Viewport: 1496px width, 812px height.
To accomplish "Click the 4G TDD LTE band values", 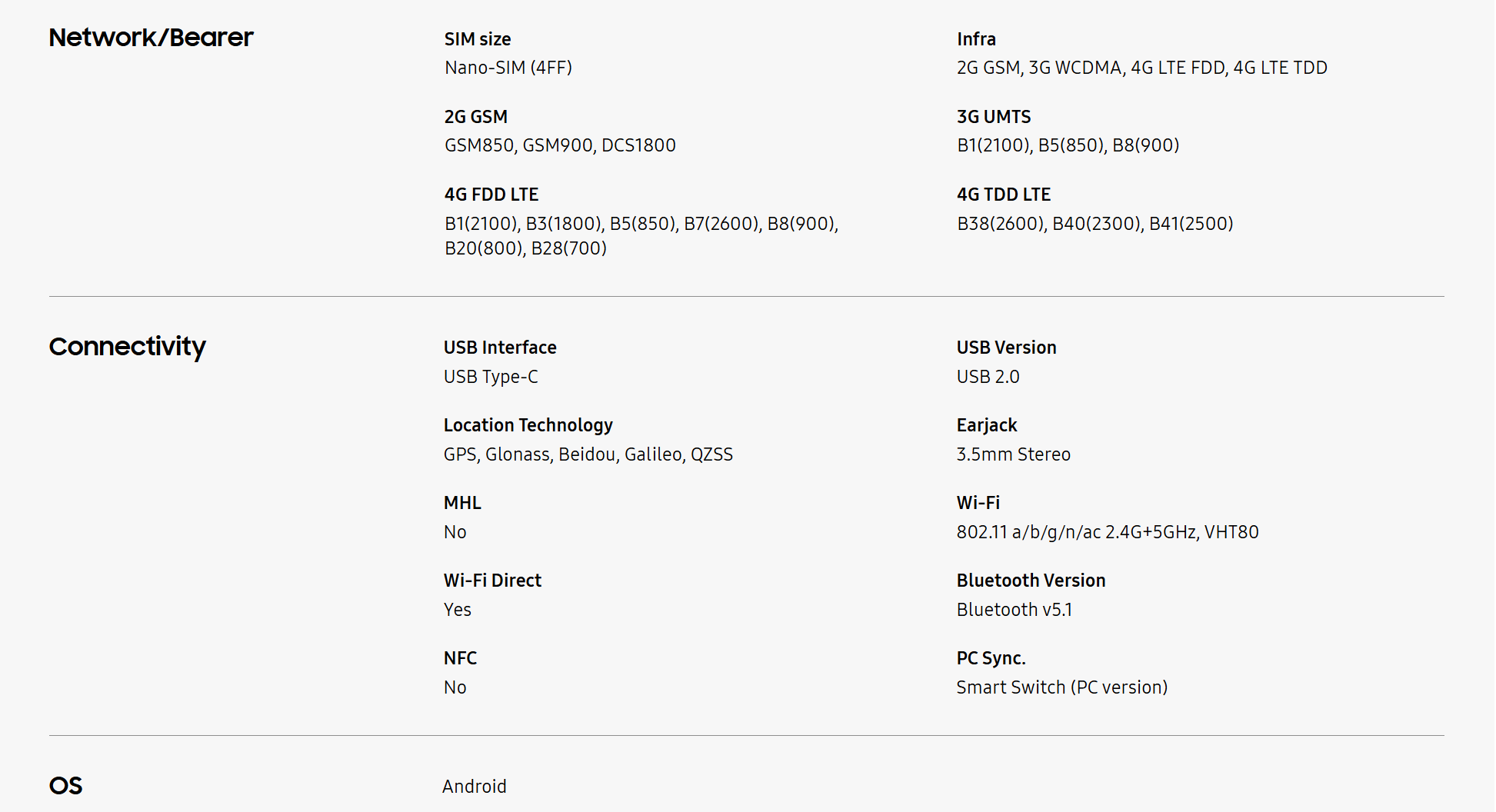I will [x=1095, y=224].
